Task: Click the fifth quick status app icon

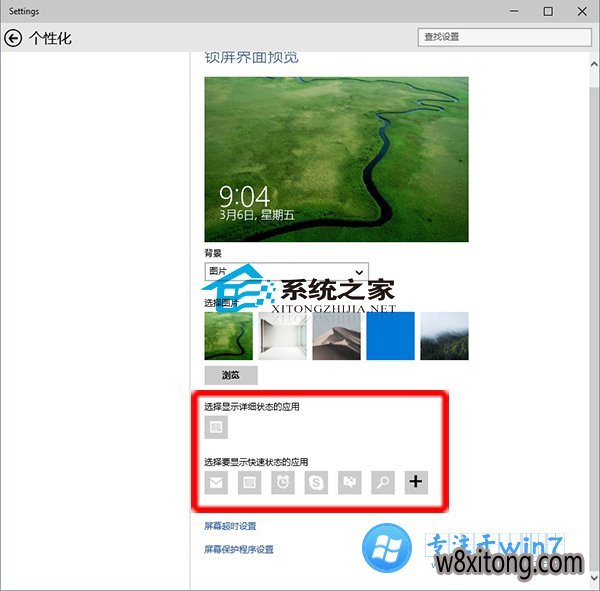Action: [349, 482]
